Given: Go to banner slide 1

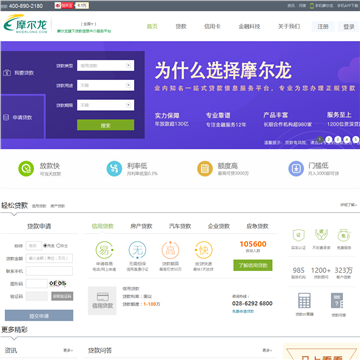Looking at the screenshot, I should 320,139.
